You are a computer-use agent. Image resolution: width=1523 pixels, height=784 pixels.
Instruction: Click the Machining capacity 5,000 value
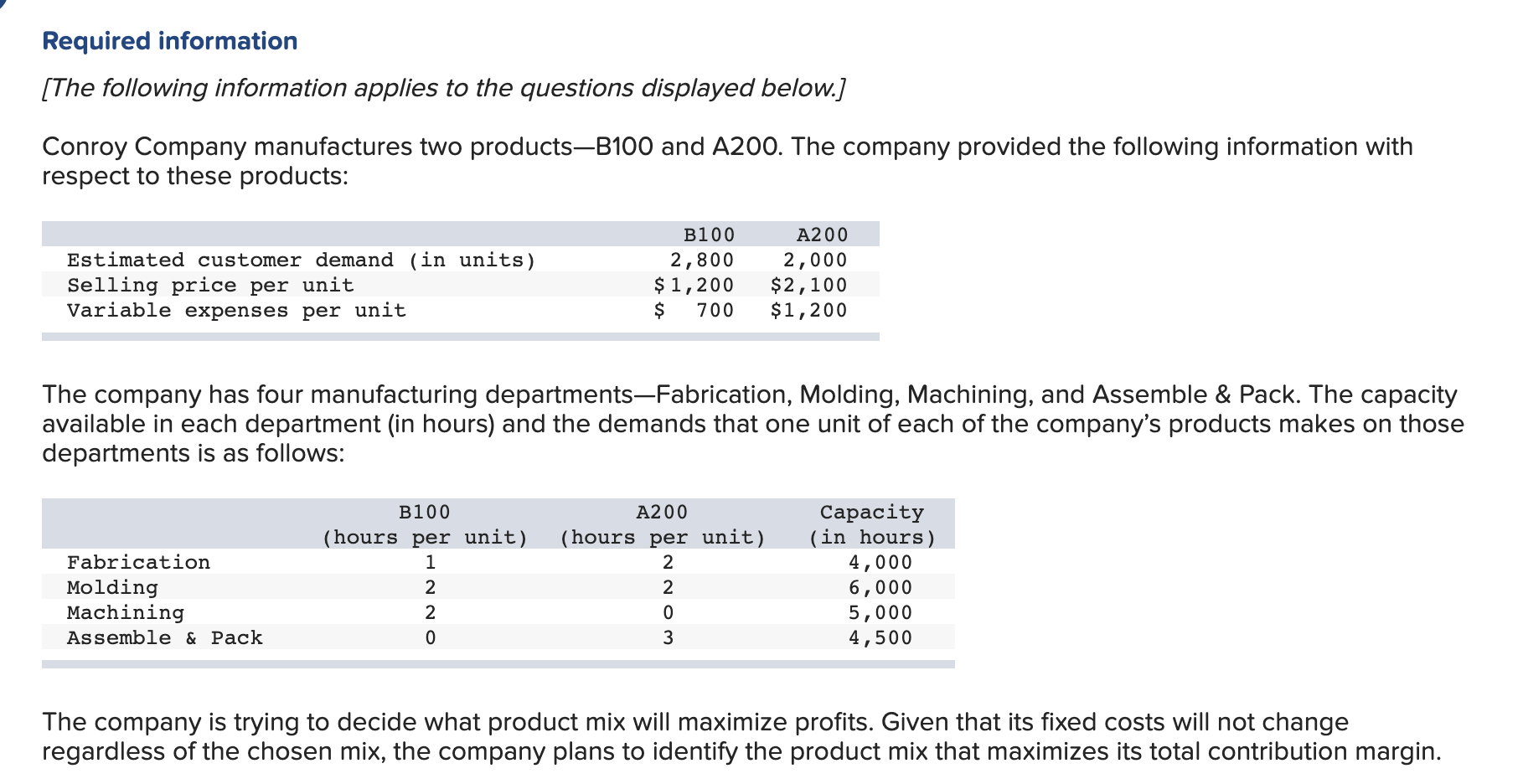click(880, 612)
